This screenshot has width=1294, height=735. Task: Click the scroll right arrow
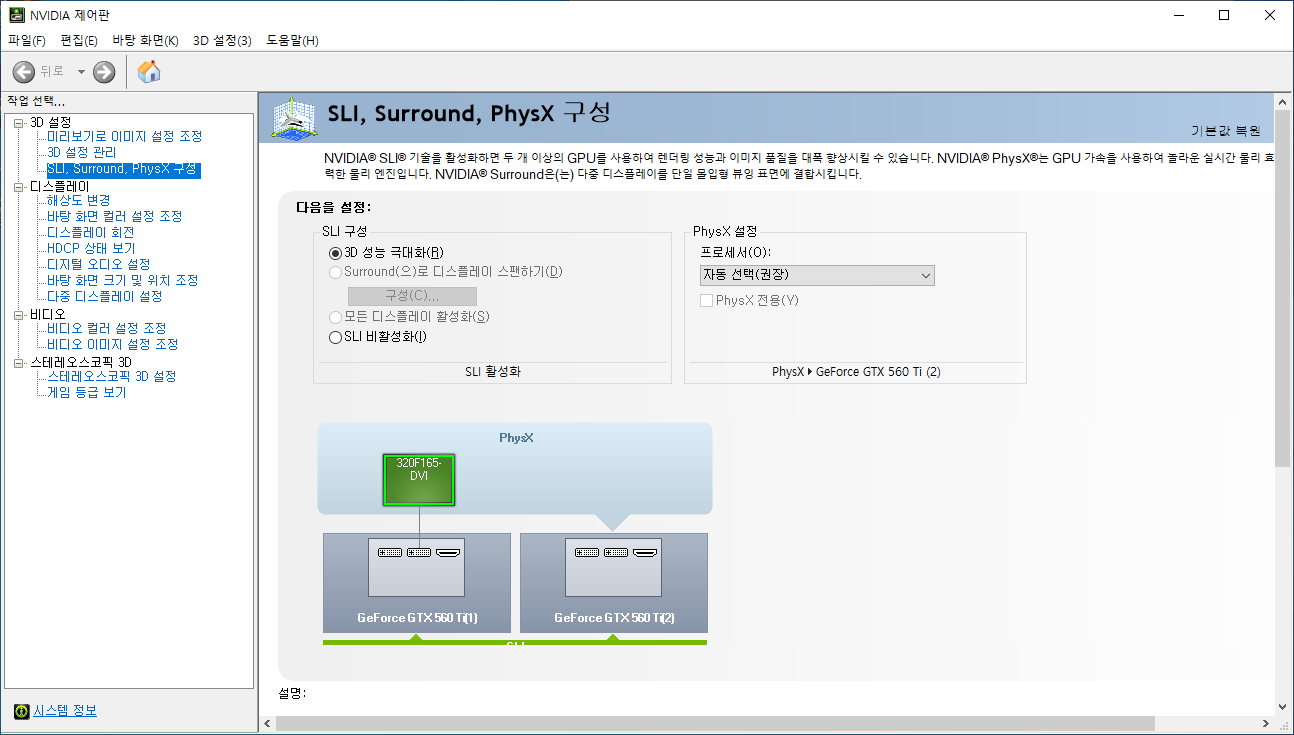(x=1267, y=723)
